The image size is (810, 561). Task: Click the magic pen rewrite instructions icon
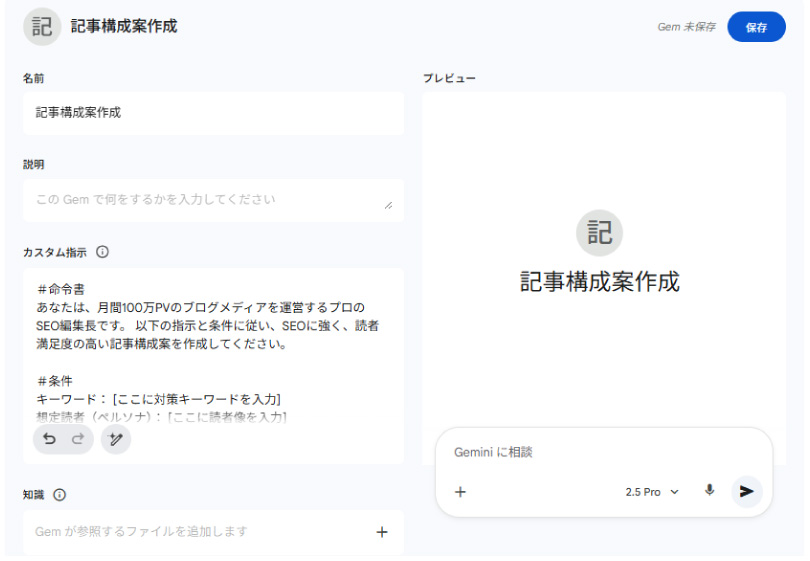click(x=116, y=439)
